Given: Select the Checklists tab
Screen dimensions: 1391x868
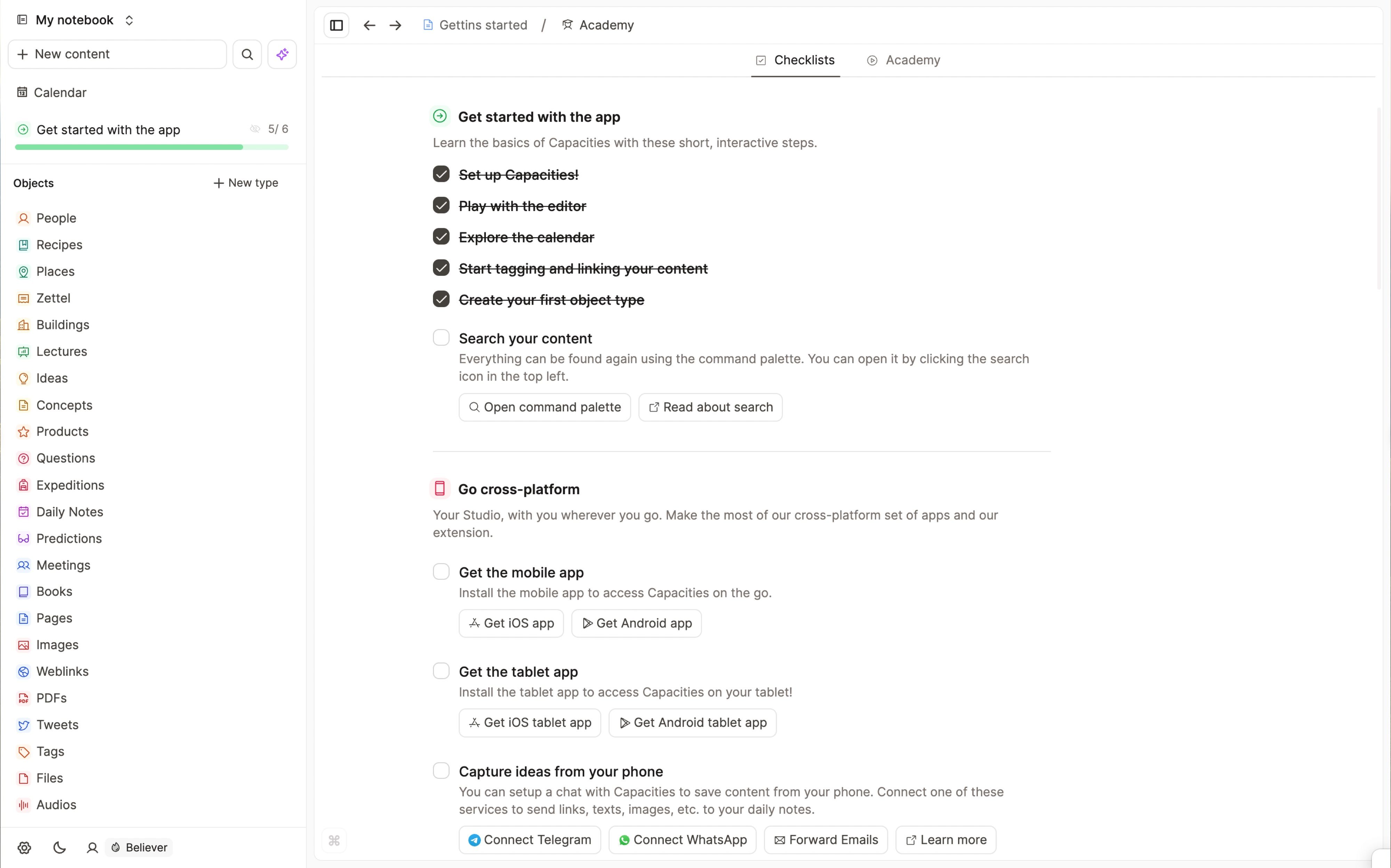Looking at the screenshot, I should click(x=796, y=60).
